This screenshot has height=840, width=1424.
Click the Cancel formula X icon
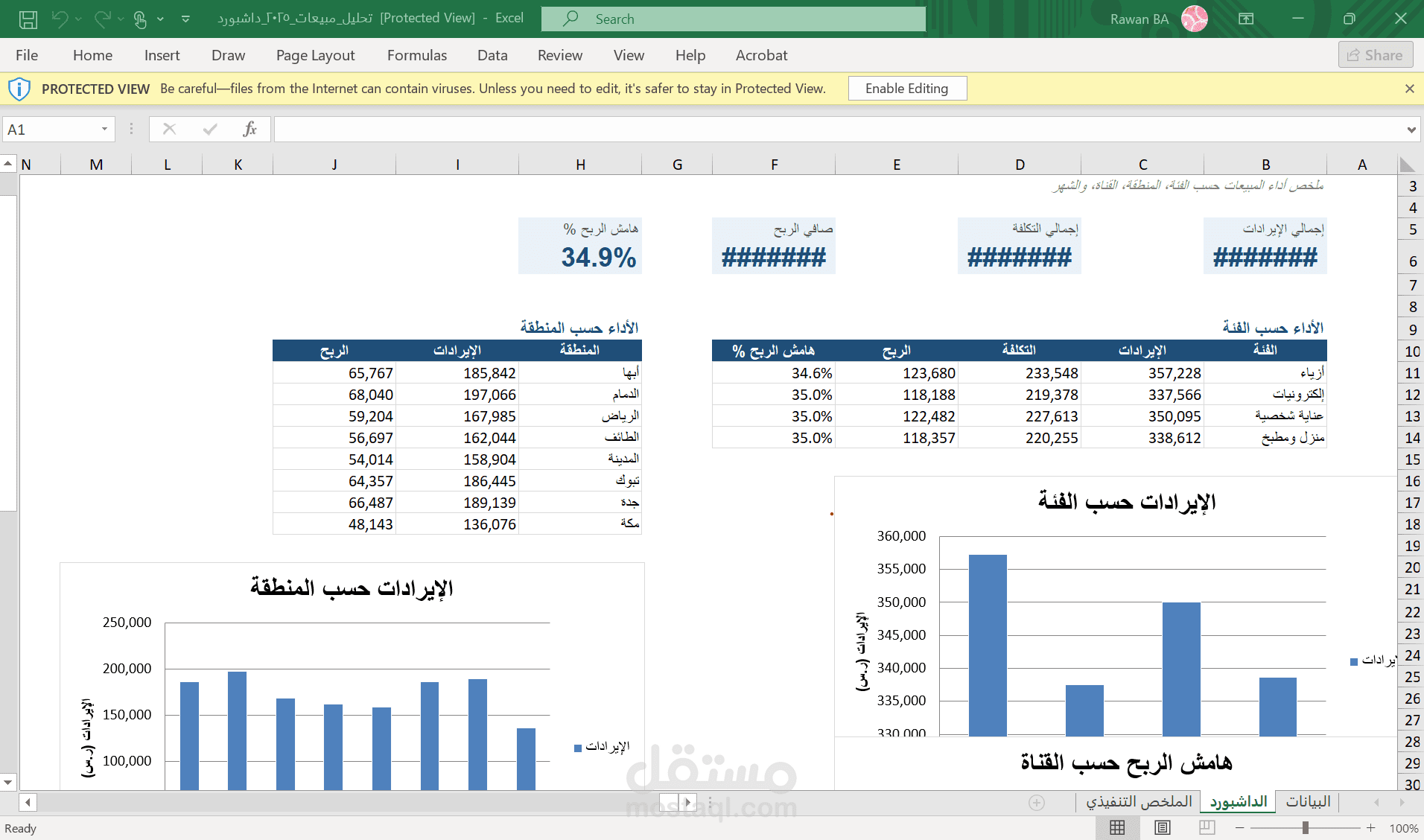[169, 130]
